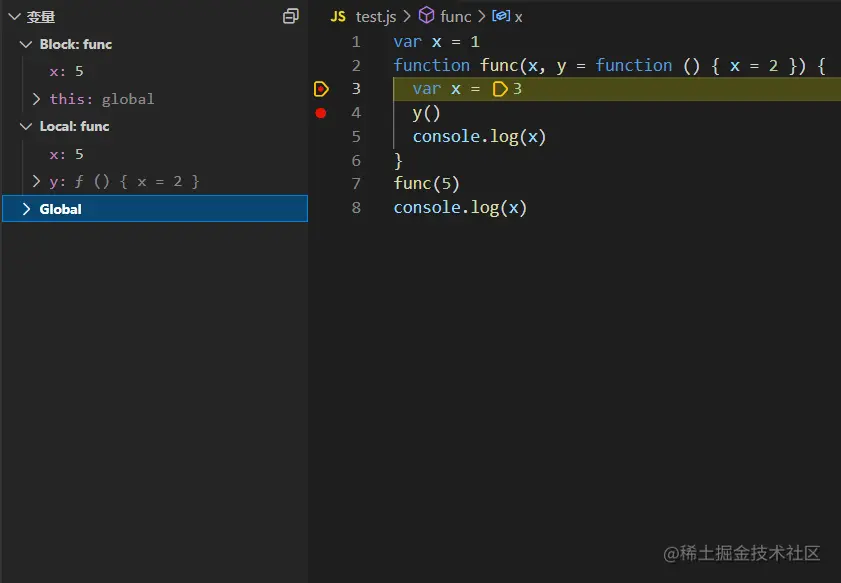Click console.log(x) on line 8

[459, 208]
